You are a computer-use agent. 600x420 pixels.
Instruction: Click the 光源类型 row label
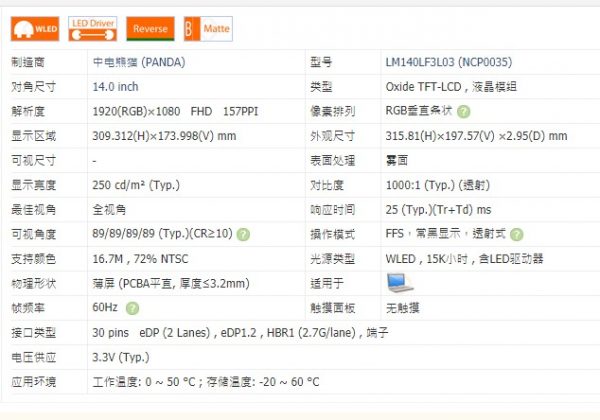[333, 259]
